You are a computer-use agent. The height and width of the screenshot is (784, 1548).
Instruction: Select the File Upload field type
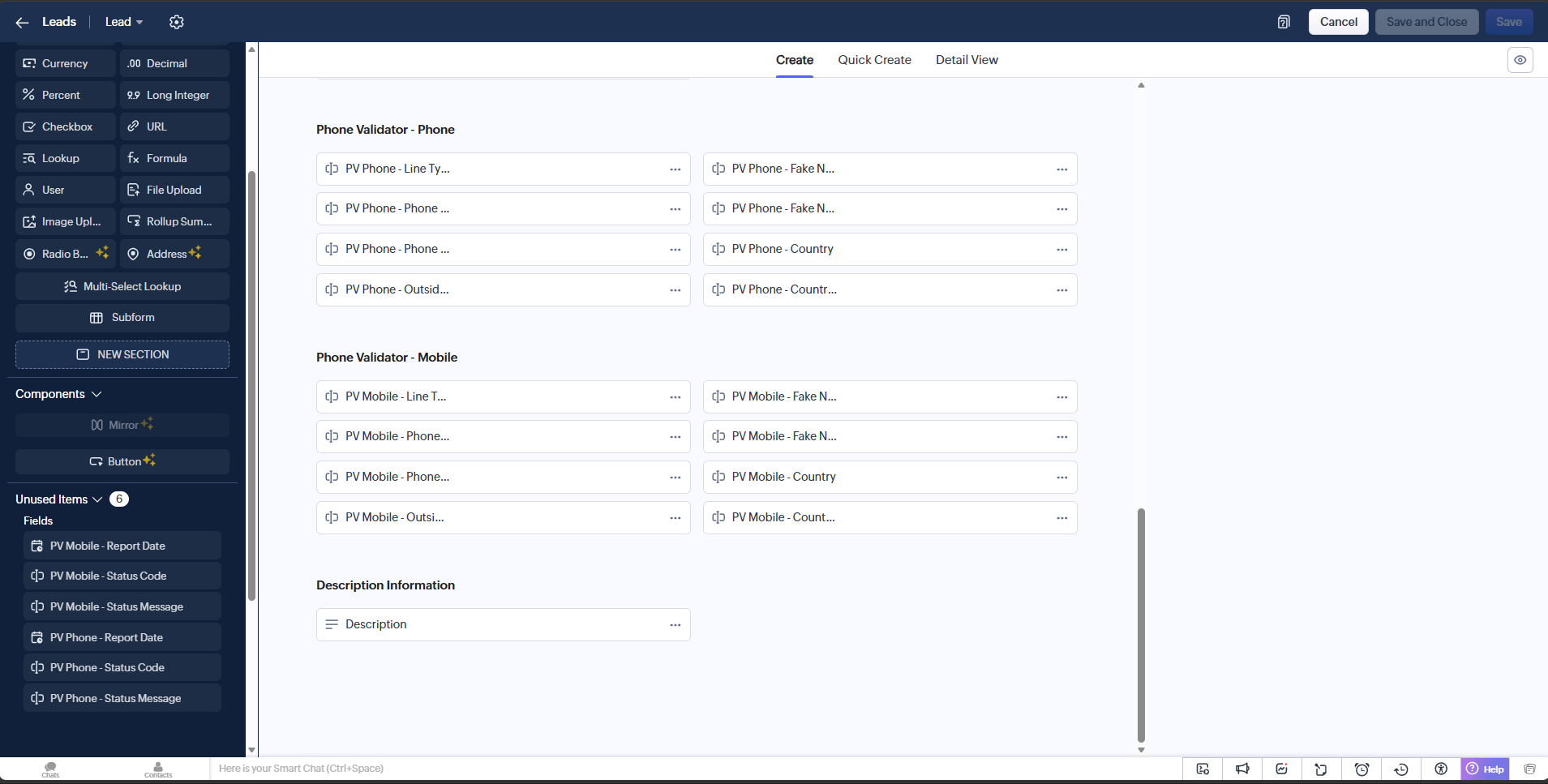pos(174,190)
